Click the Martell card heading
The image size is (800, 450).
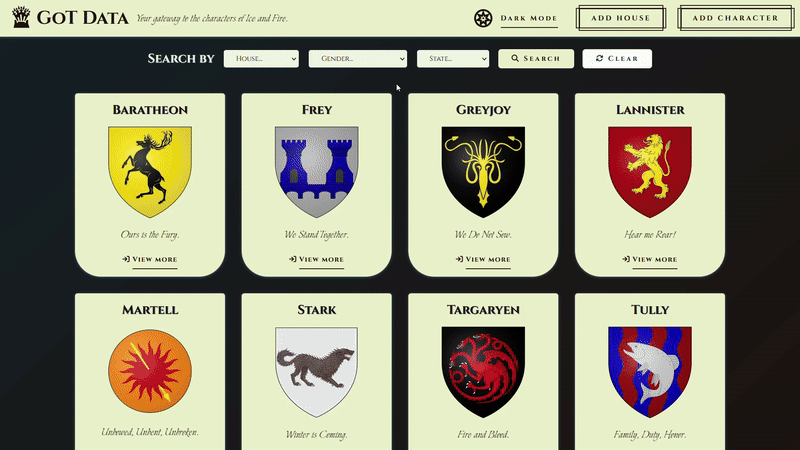point(150,310)
